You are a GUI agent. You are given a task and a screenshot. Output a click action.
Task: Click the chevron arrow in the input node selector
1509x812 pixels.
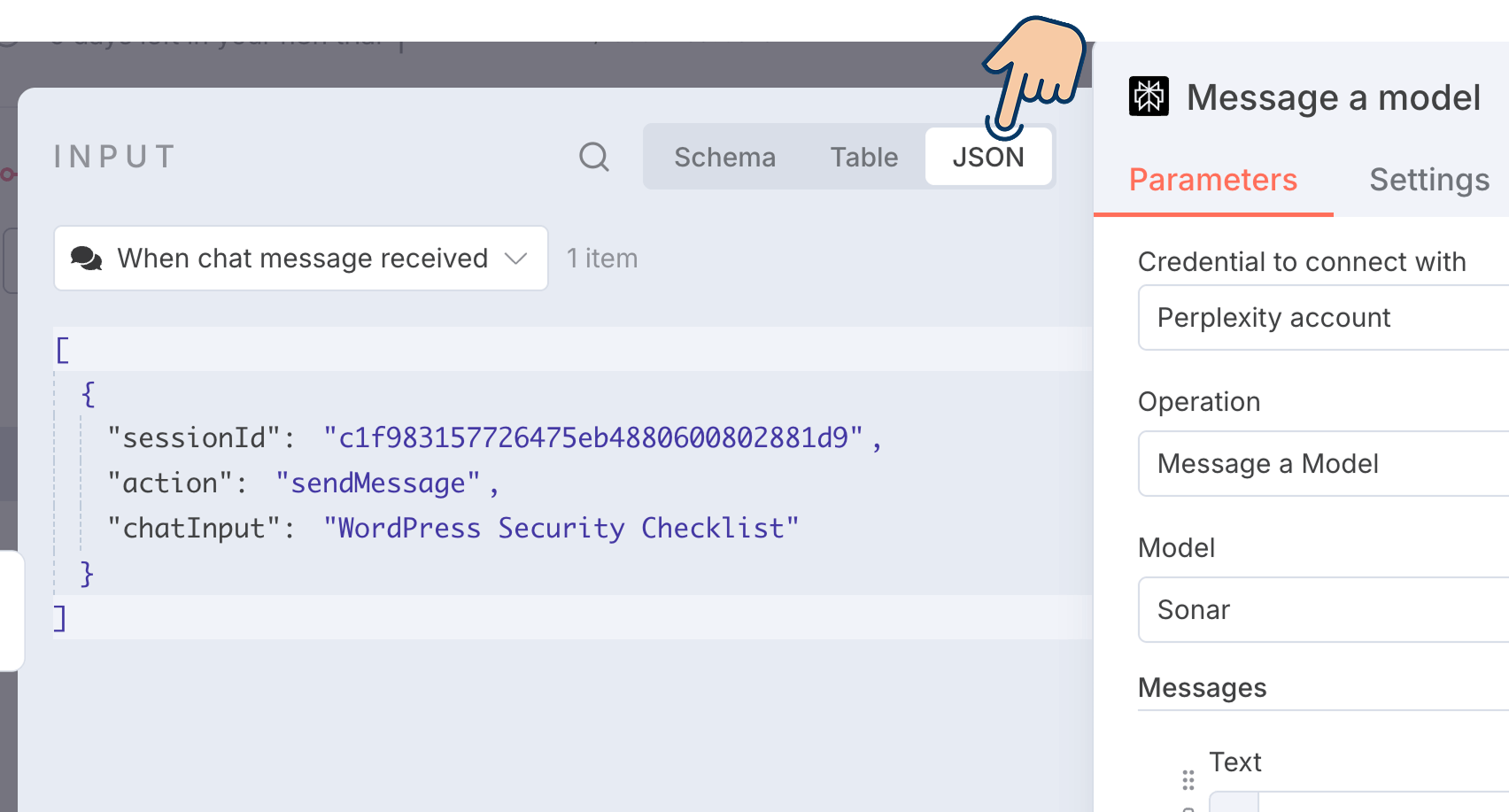[515, 259]
